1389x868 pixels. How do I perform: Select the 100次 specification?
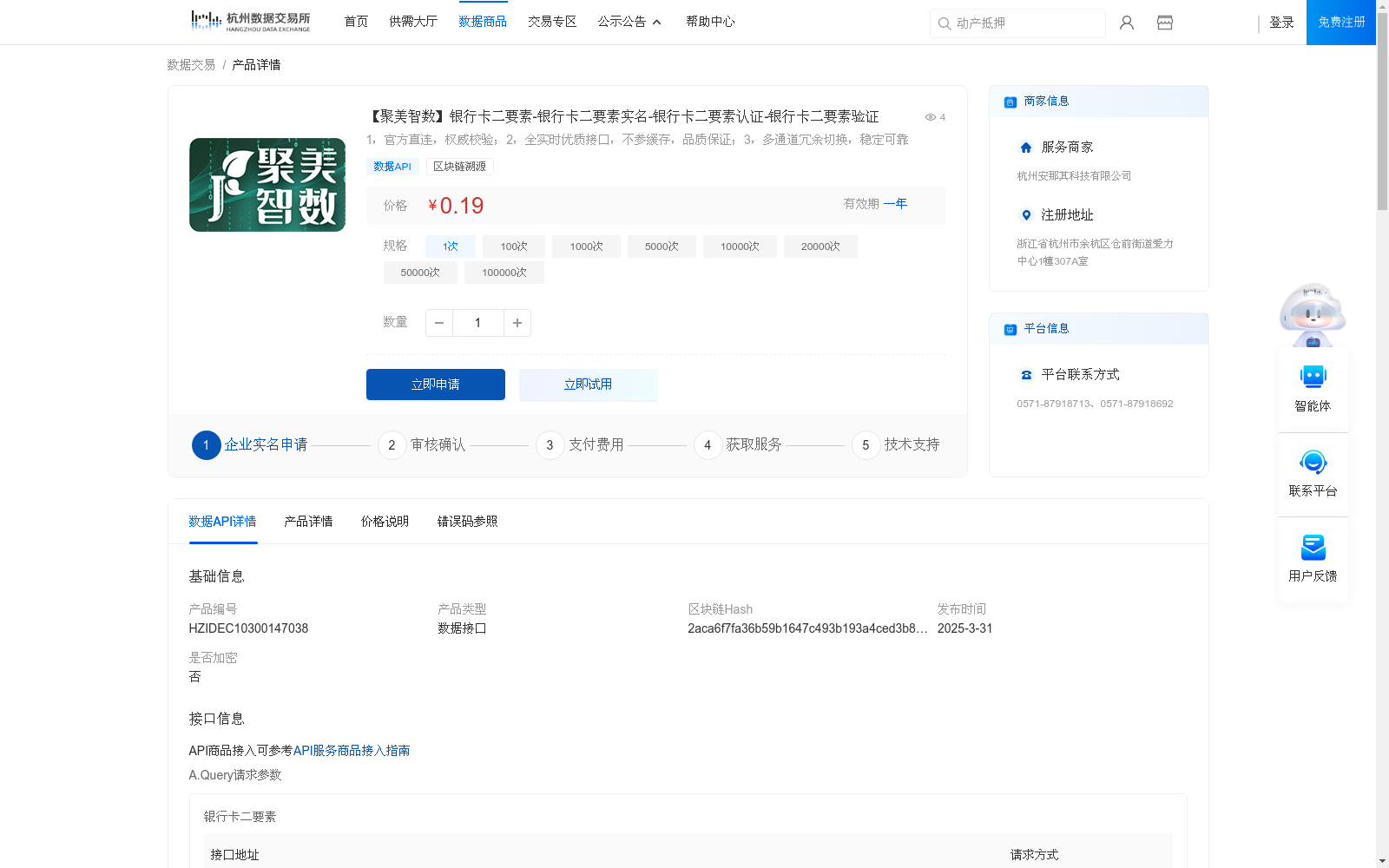click(x=513, y=246)
